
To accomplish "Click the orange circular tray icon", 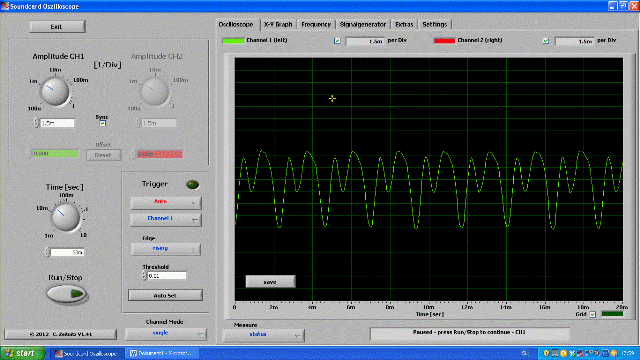I will (563, 353).
